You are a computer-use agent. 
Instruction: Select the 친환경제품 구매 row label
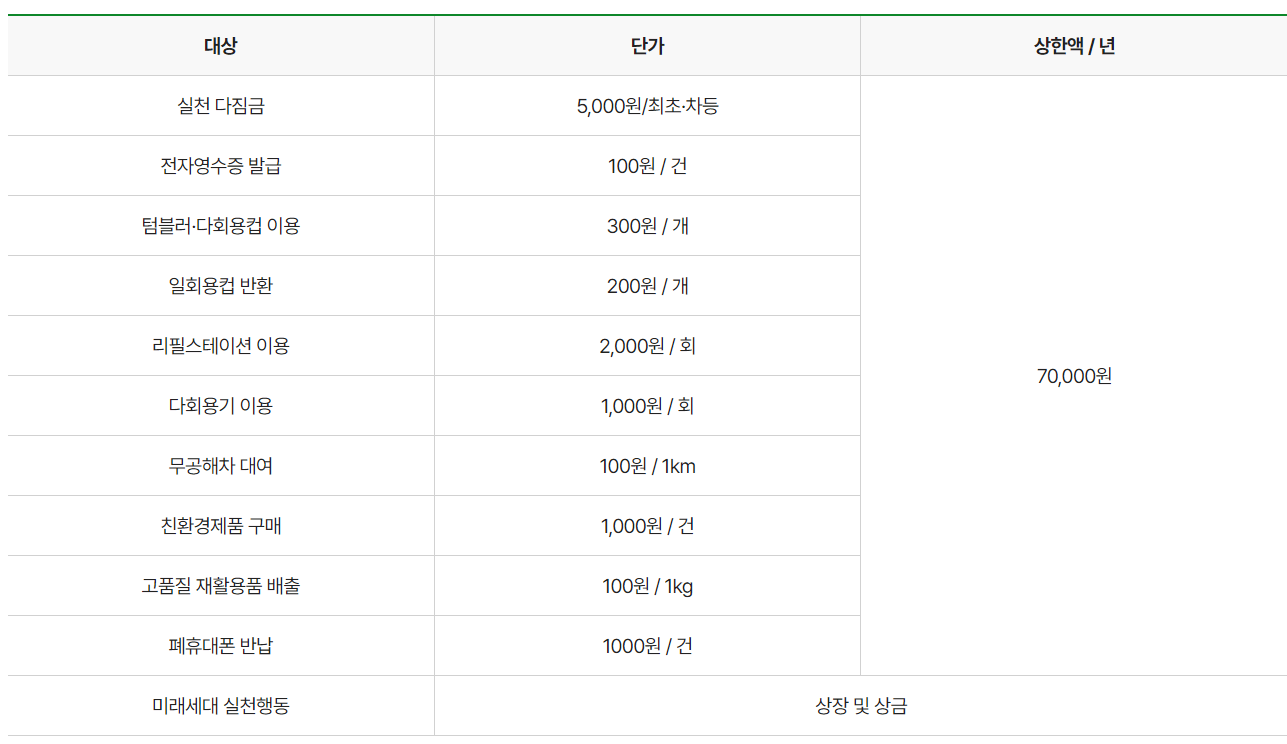point(221,526)
